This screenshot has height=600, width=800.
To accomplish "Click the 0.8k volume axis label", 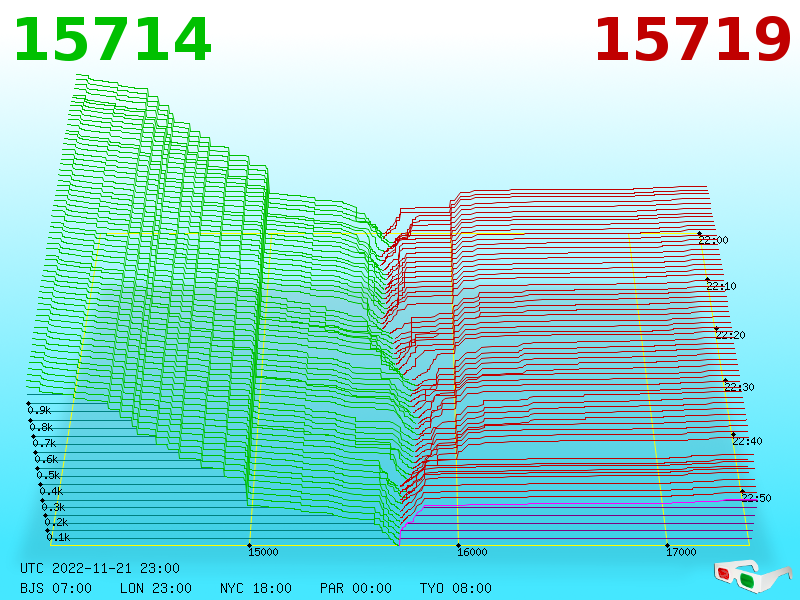I will 41,428.
